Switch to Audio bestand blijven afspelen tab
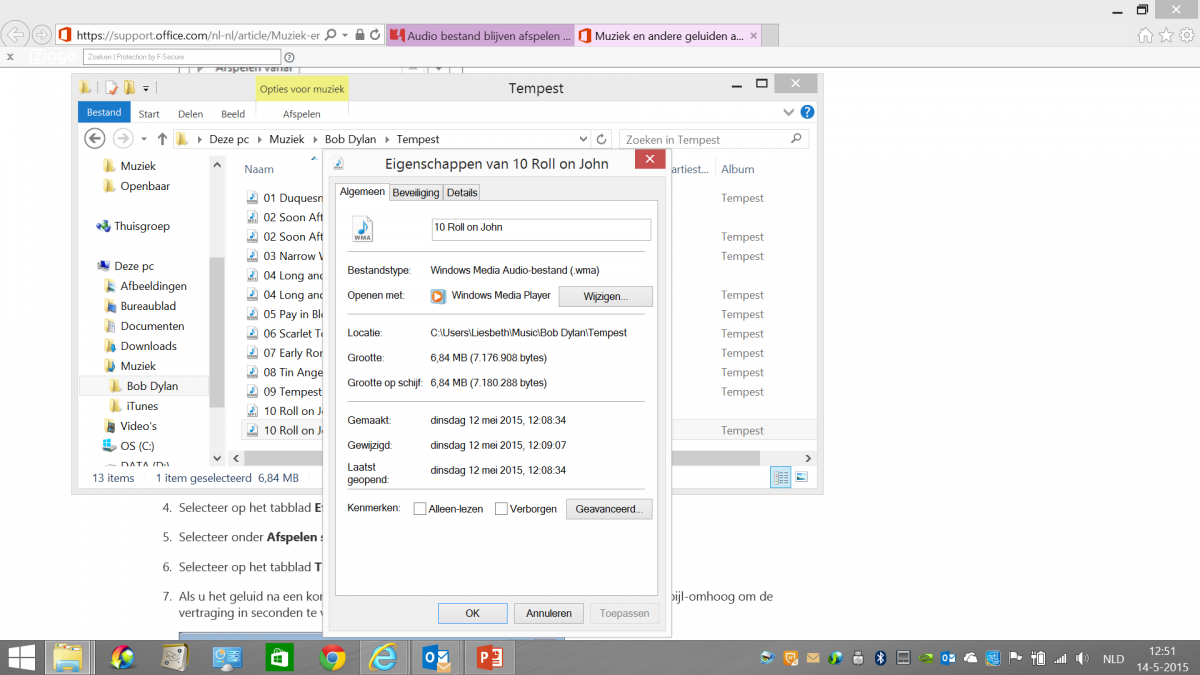Image resolution: width=1200 pixels, height=675 pixels. point(480,35)
